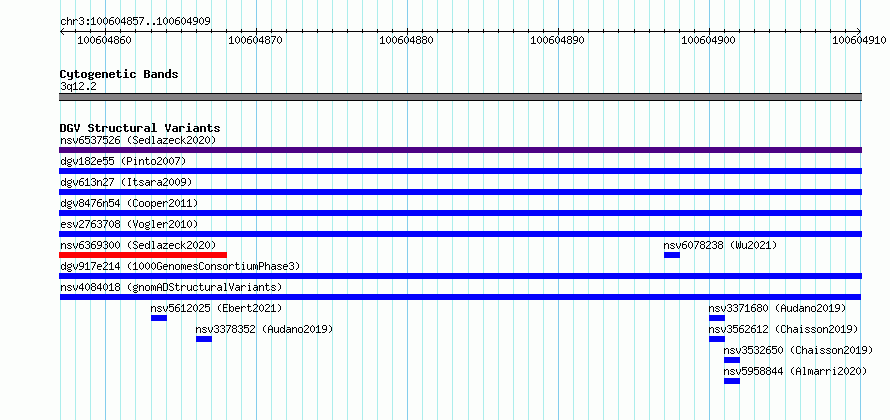The height and width of the screenshot is (420, 890).
Task: Click the small blue nsv3562612 bar
Action: coord(717,339)
